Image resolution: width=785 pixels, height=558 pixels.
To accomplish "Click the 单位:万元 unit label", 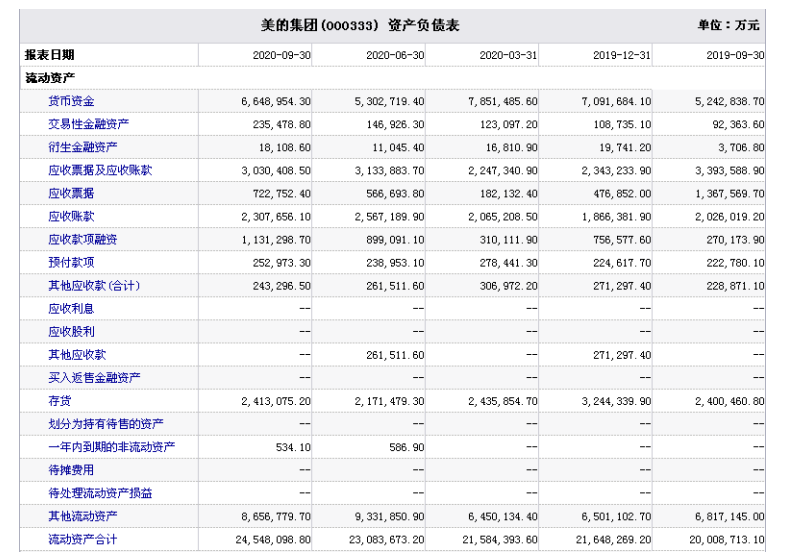I will pyautogui.click(x=728, y=25).
